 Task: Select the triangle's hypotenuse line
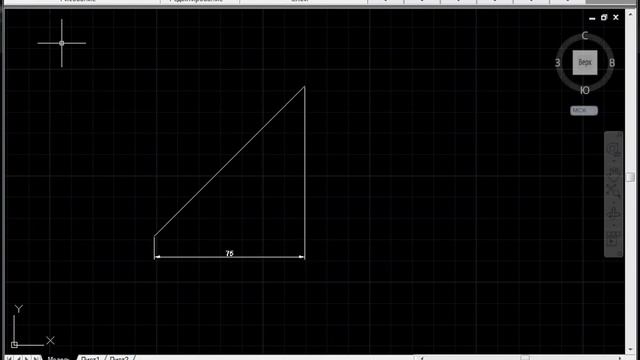pos(229,161)
